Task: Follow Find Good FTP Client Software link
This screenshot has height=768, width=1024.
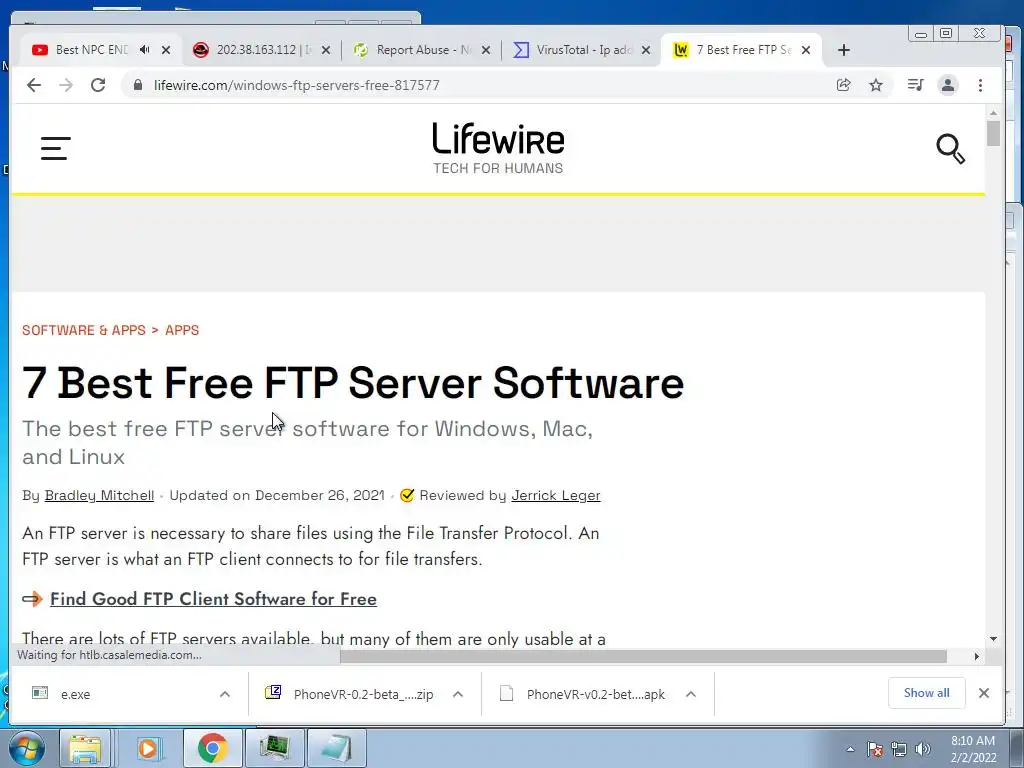Action: (x=213, y=599)
